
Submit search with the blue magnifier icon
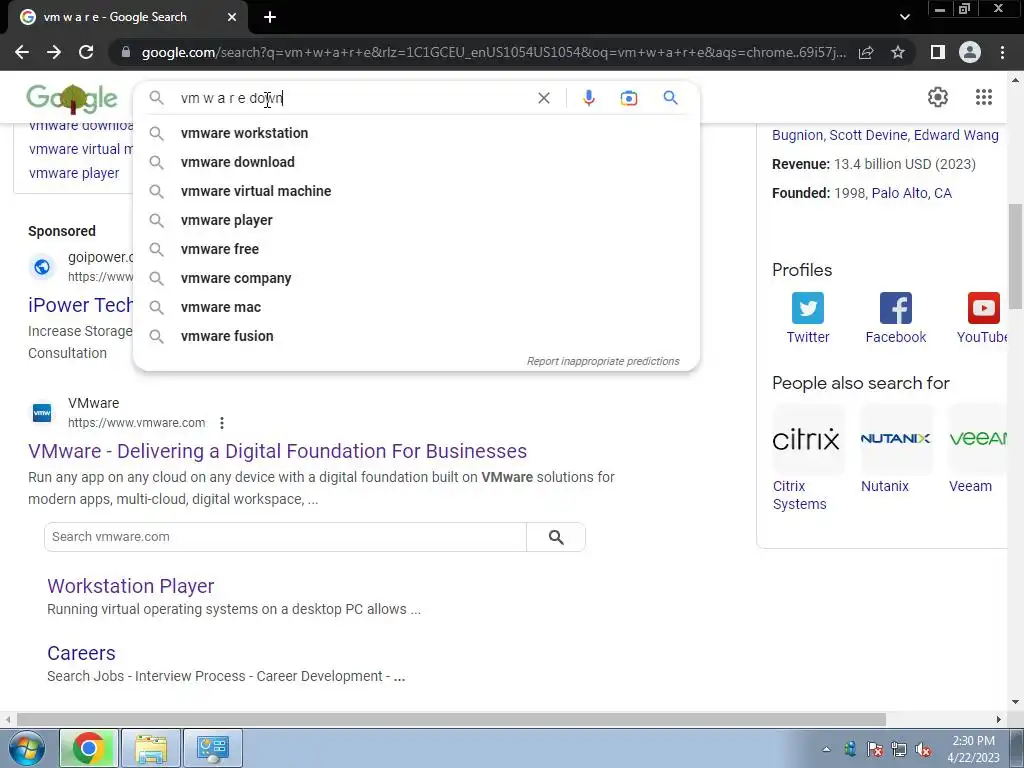pos(670,98)
